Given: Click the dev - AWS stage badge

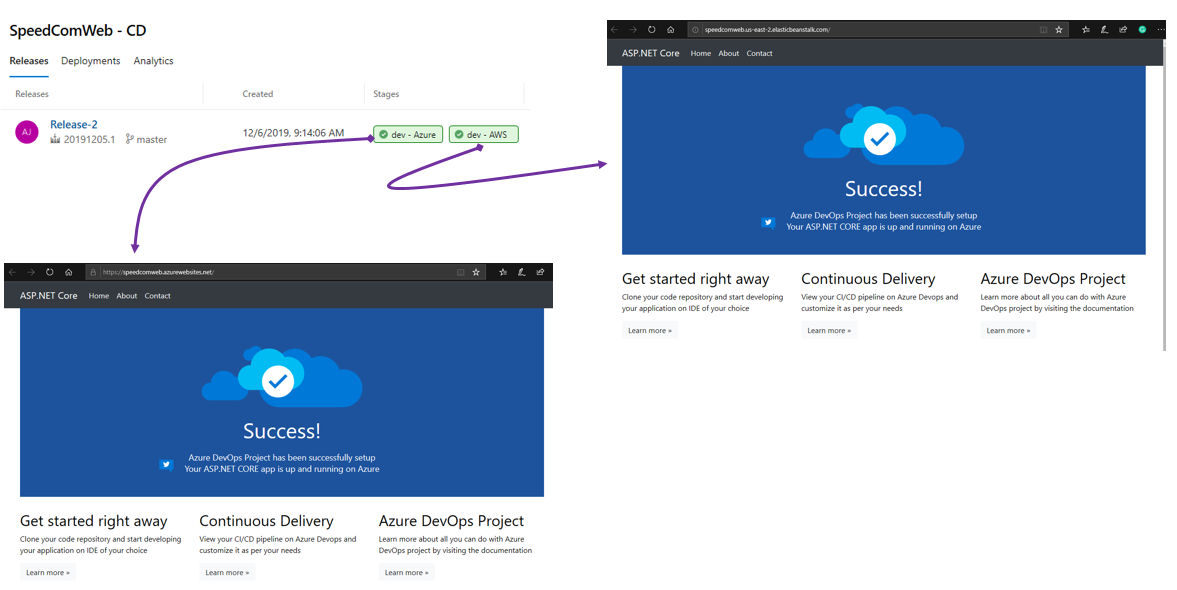Looking at the screenshot, I should pyautogui.click(x=483, y=134).
